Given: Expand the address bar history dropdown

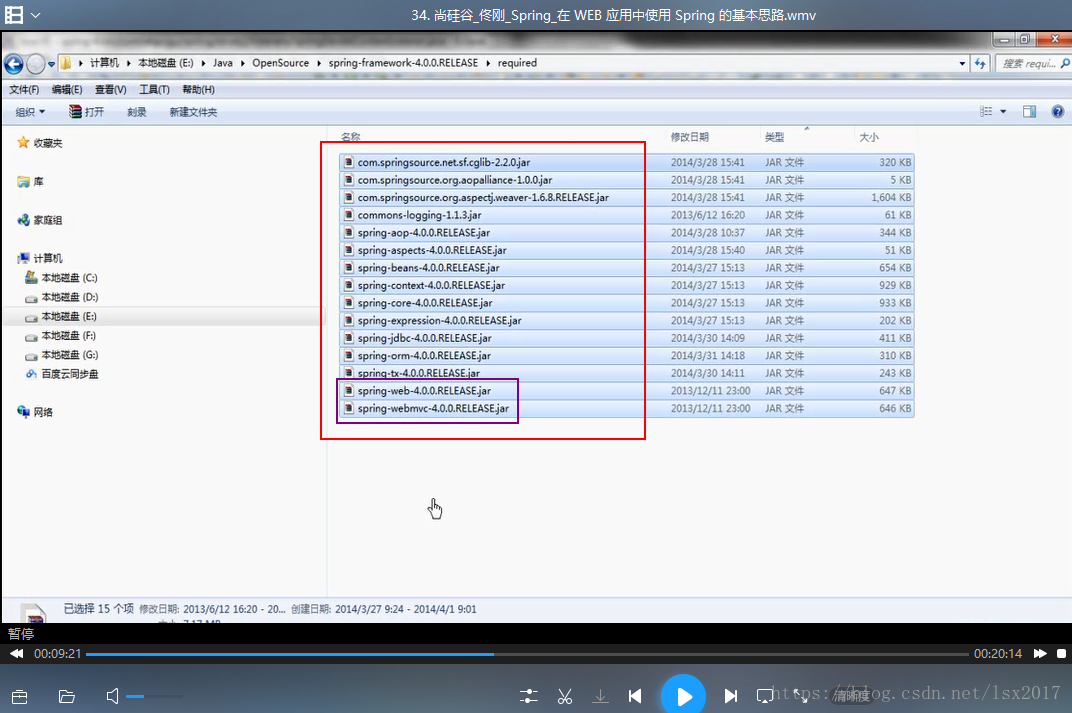Looking at the screenshot, I should click(x=962, y=64).
